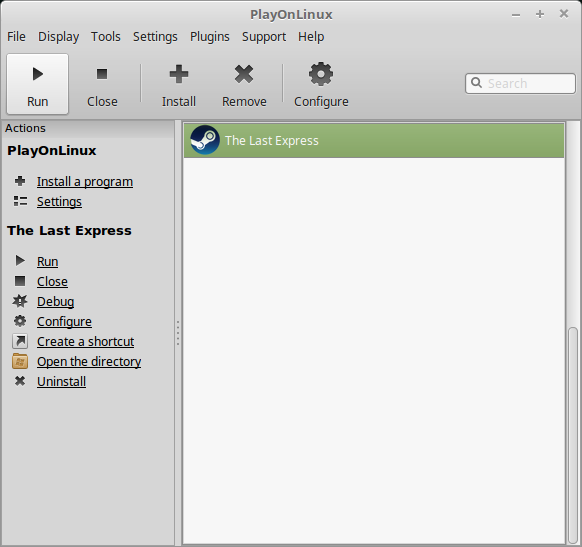Maximize the PlayOnLinux window
Screen dimensions: 582x547
click(x=540, y=14)
